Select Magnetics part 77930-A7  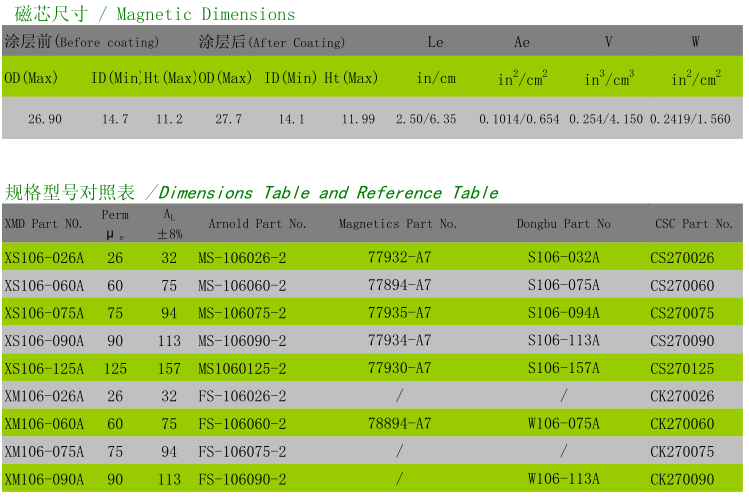pyautogui.click(x=399, y=368)
